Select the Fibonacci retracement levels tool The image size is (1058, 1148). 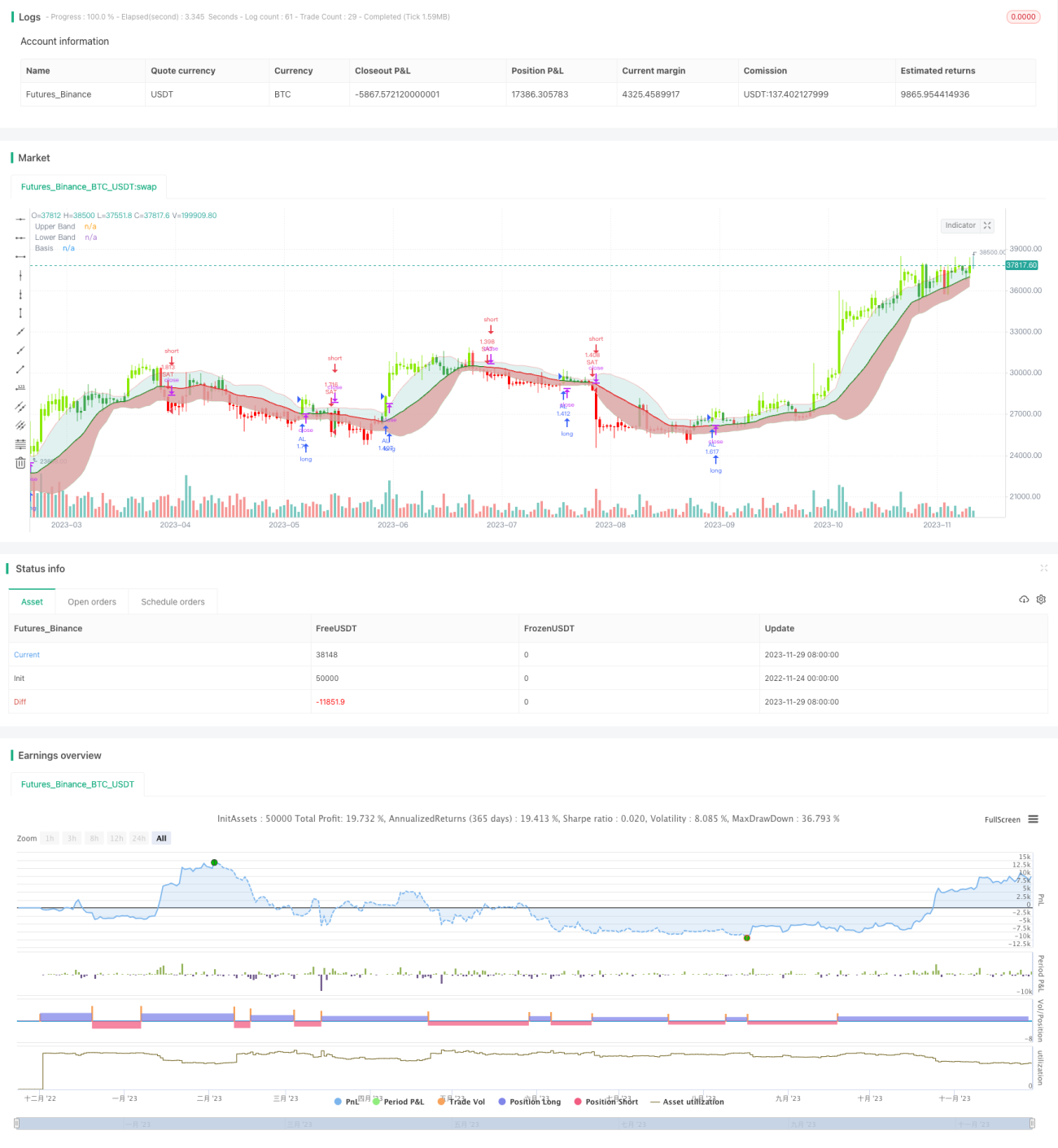[20, 444]
